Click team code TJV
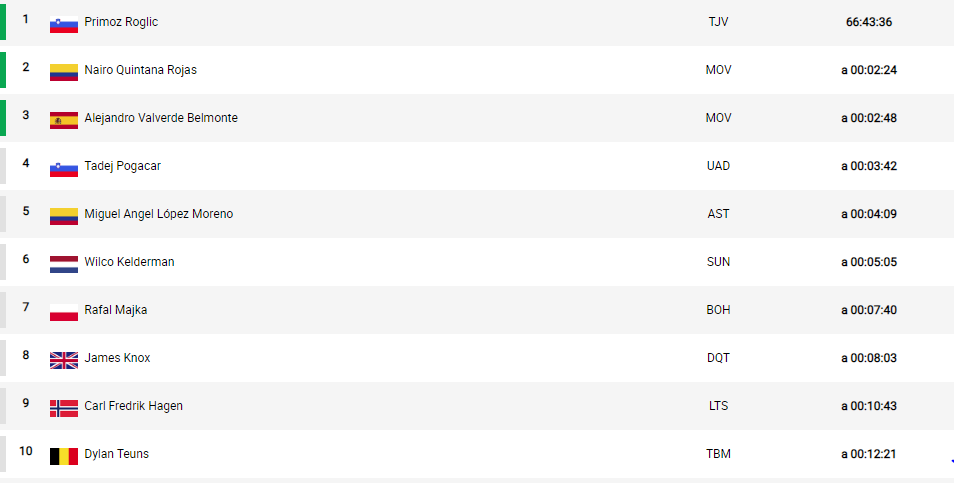 click(719, 22)
